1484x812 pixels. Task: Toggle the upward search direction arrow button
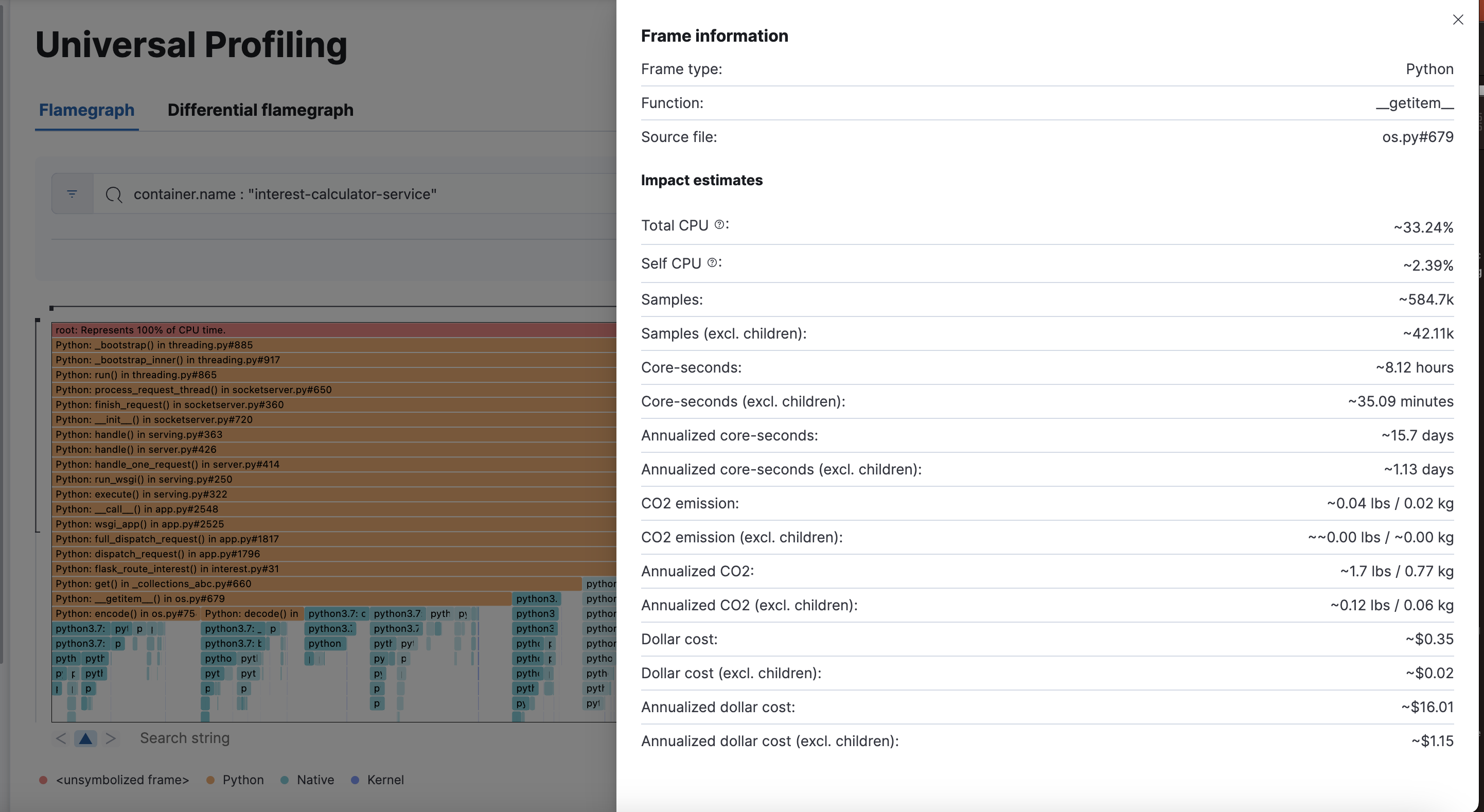tap(85, 738)
